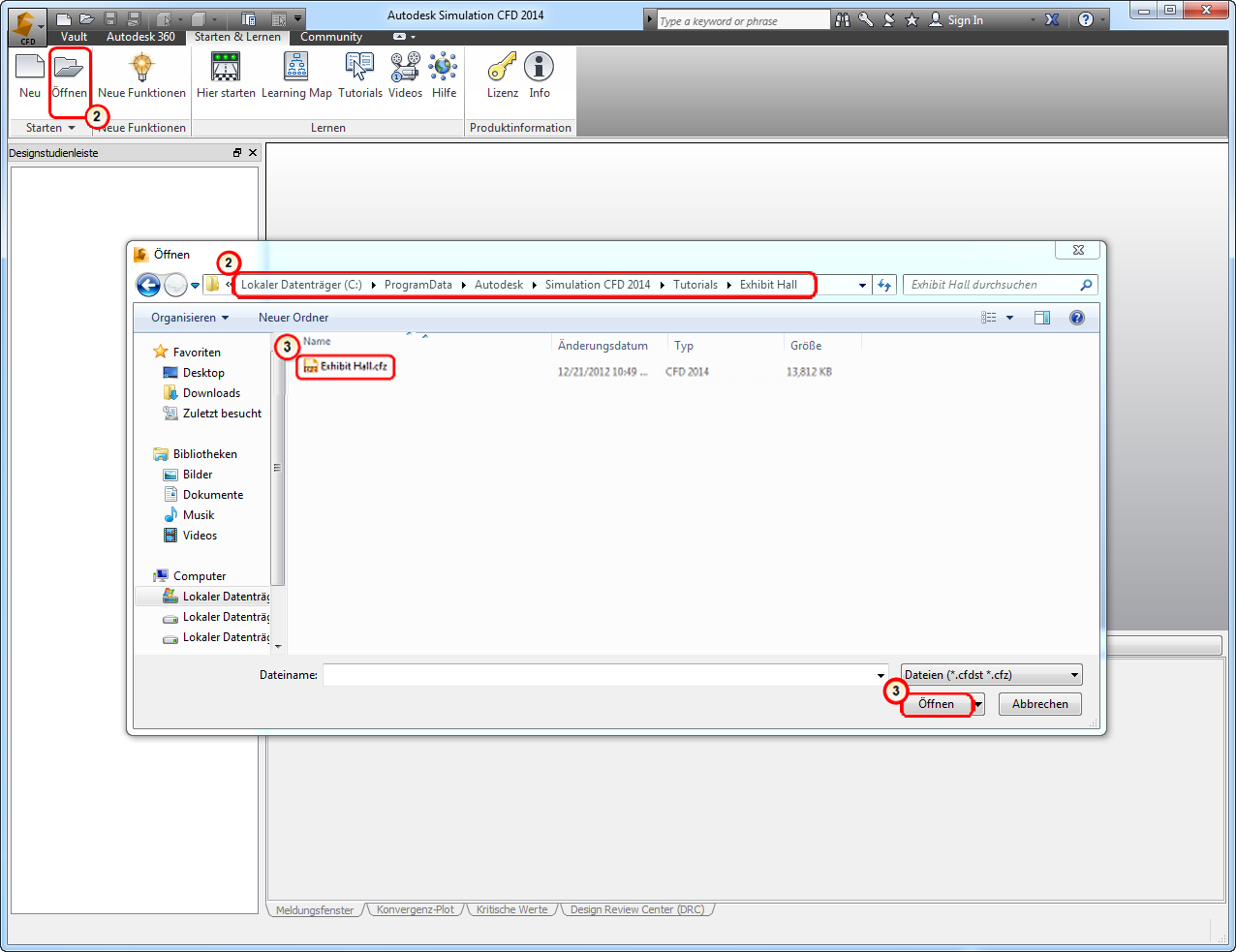
Task: Expand the Dateiname history dropdown
Action: [881, 675]
